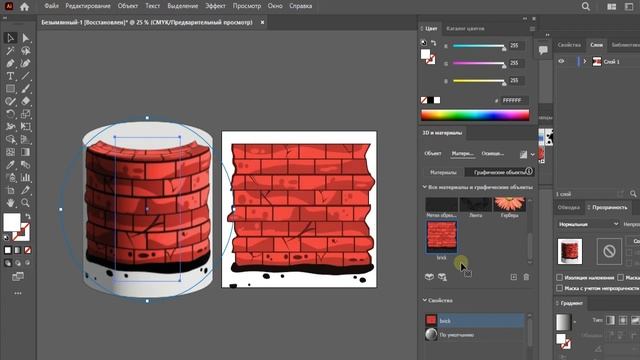The width and height of the screenshot is (640, 360).
Task: Open the Окно menu
Action: click(x=275, y=6)
